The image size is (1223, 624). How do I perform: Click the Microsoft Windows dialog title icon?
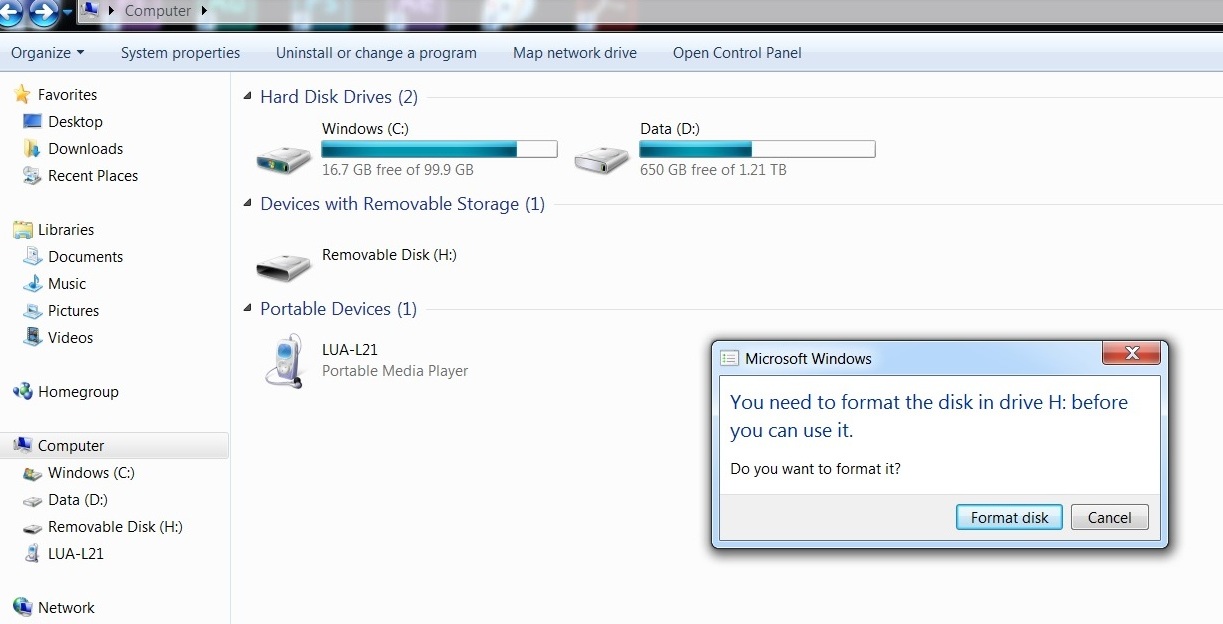(x=729, y=358)
